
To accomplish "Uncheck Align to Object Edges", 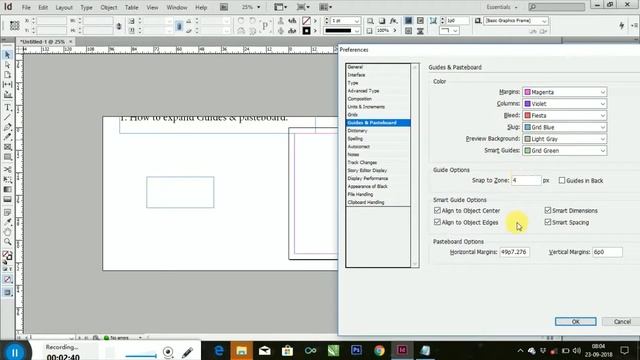I will tap(437, 222).
